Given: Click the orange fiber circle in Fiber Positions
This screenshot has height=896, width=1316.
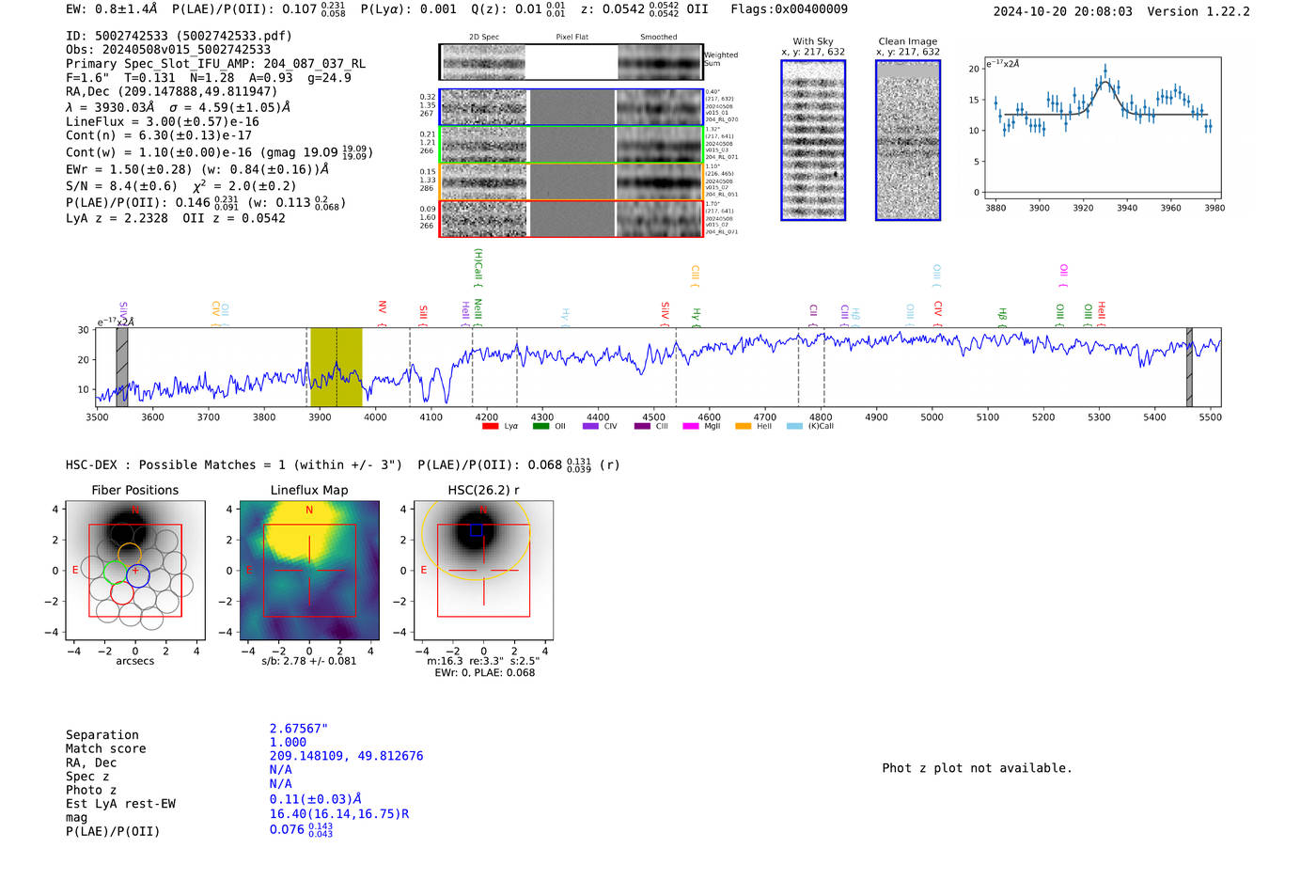Looking at the screenshot, I should point(129,554).
